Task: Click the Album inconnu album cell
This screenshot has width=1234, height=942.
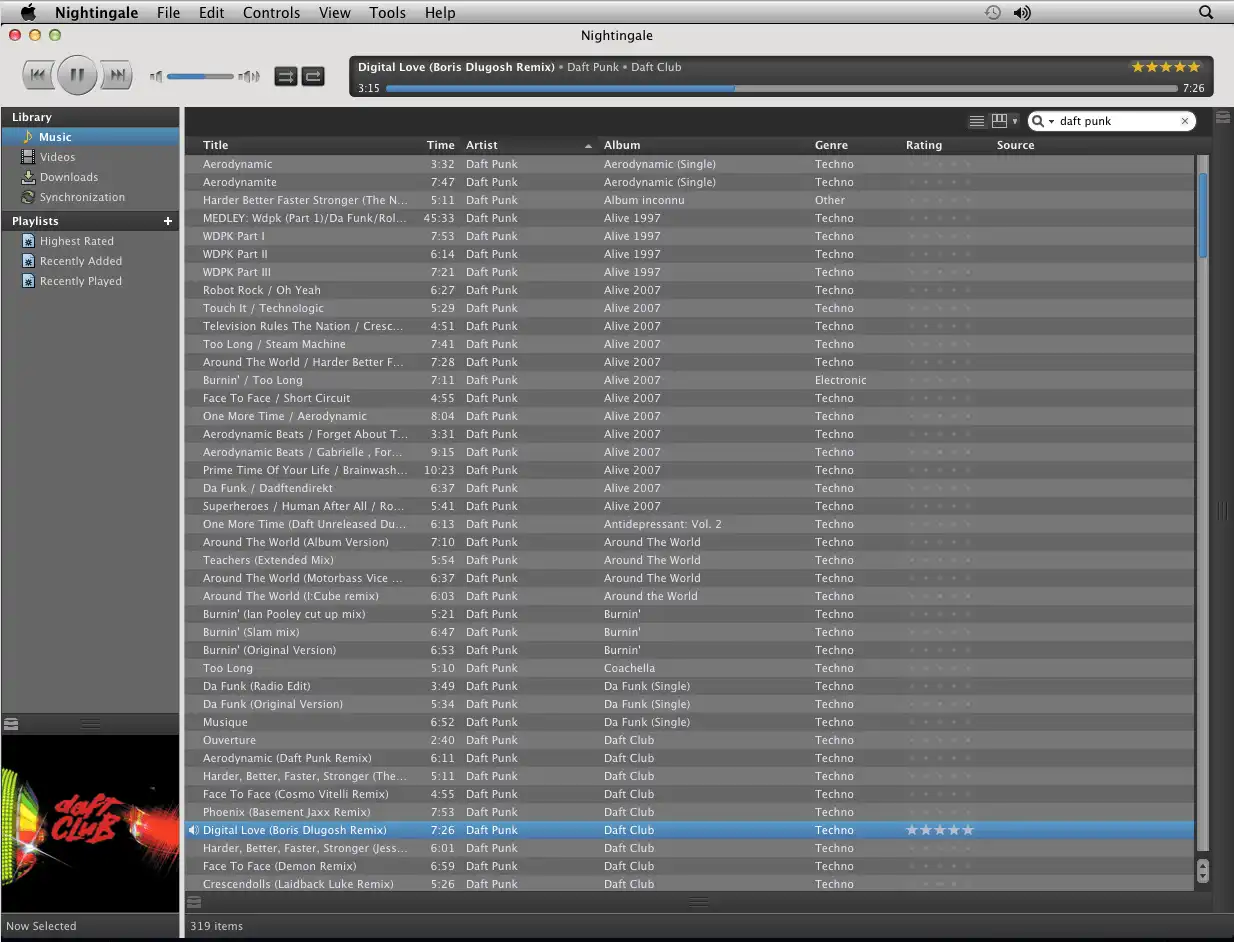Action: click(644, 200)
